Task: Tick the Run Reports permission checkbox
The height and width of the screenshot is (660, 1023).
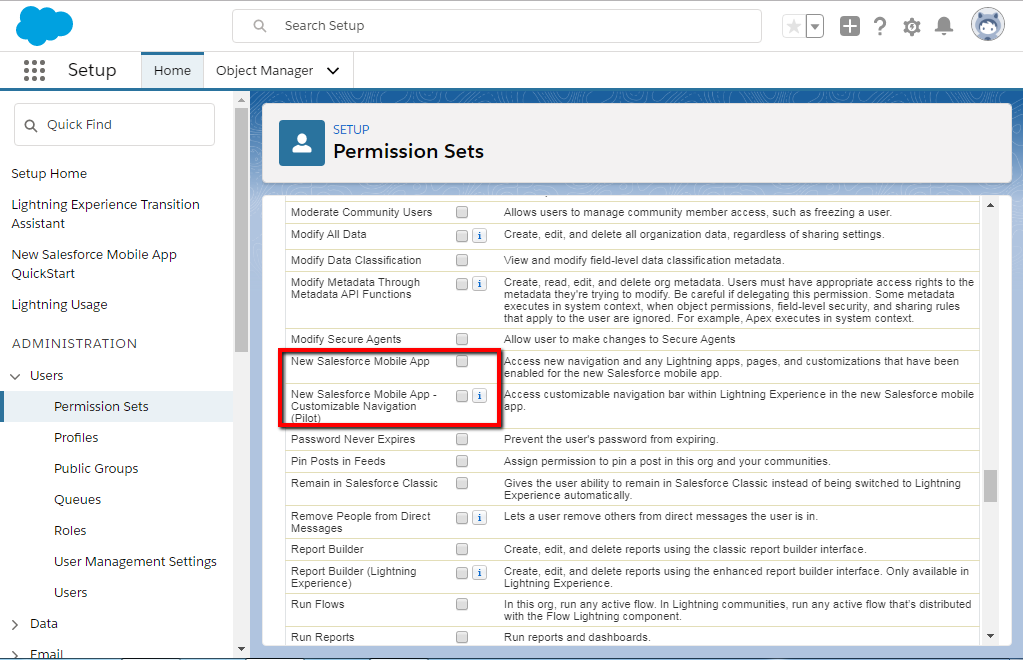Action: (462, 637)
